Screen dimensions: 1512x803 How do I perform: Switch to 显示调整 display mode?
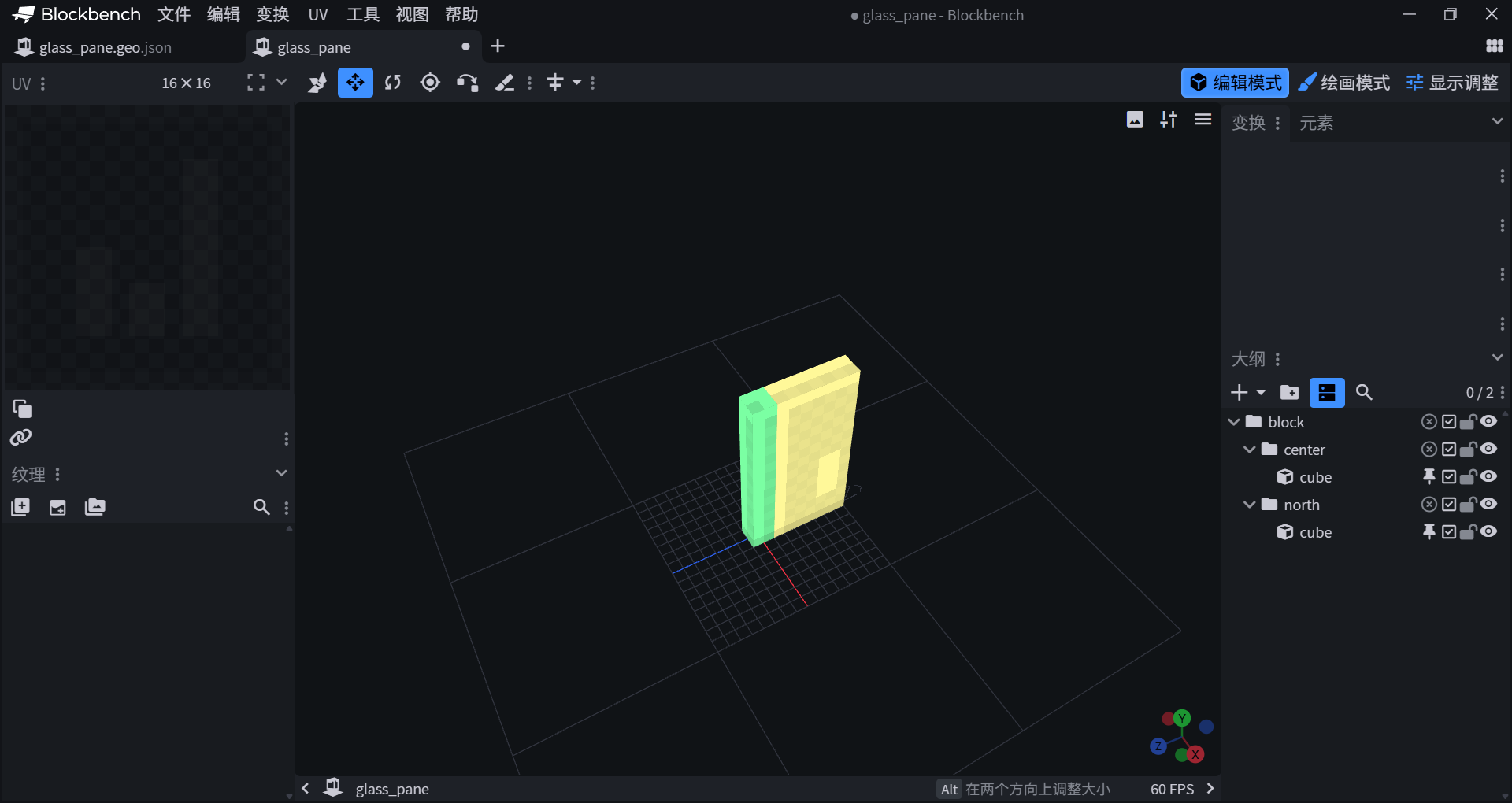(1452, 83)
